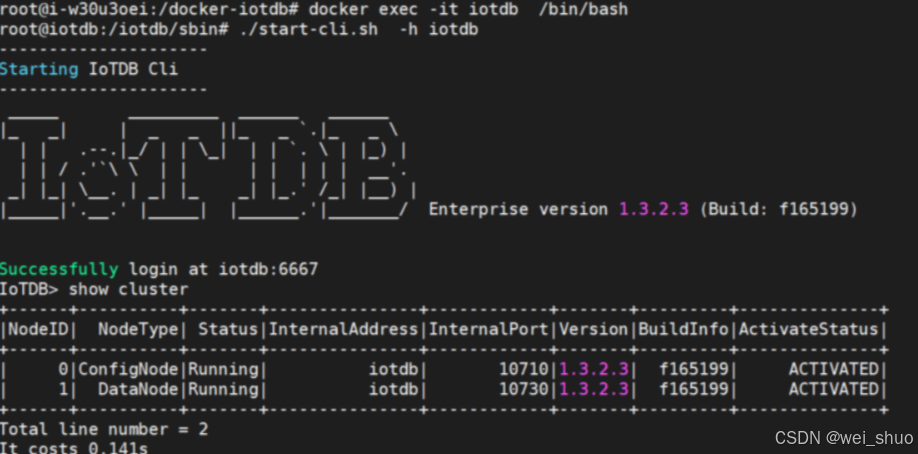Click the ActivateStatus column header
918x454 pixels.
[808, 329]
